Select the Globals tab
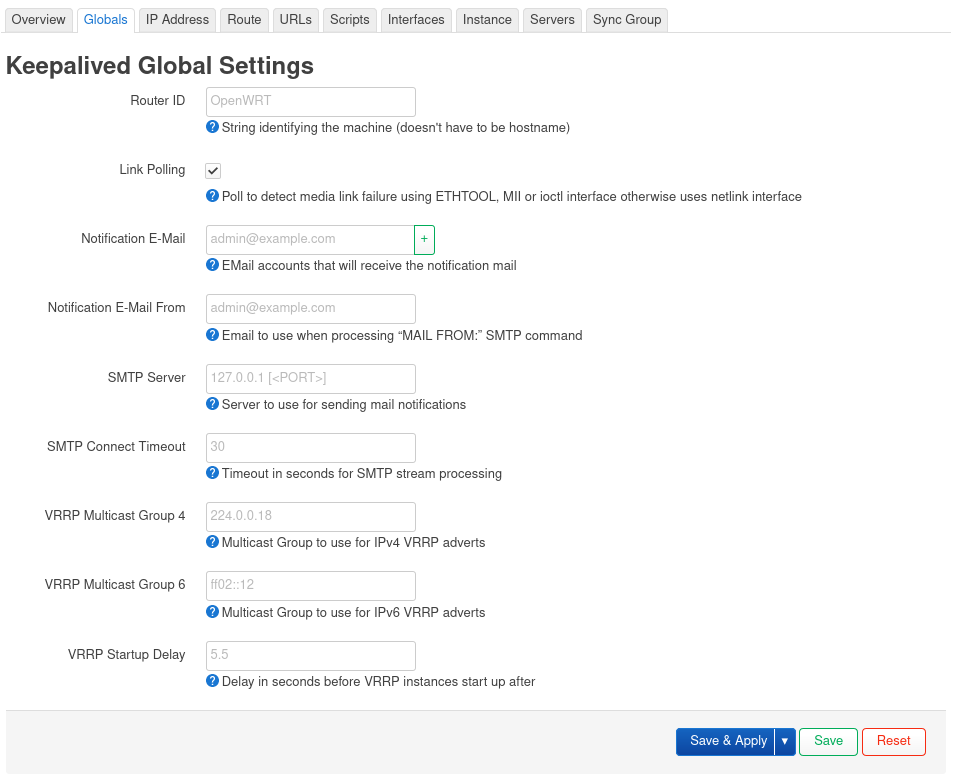Viewport: 954px width, 783px height. tap(105, 19)
